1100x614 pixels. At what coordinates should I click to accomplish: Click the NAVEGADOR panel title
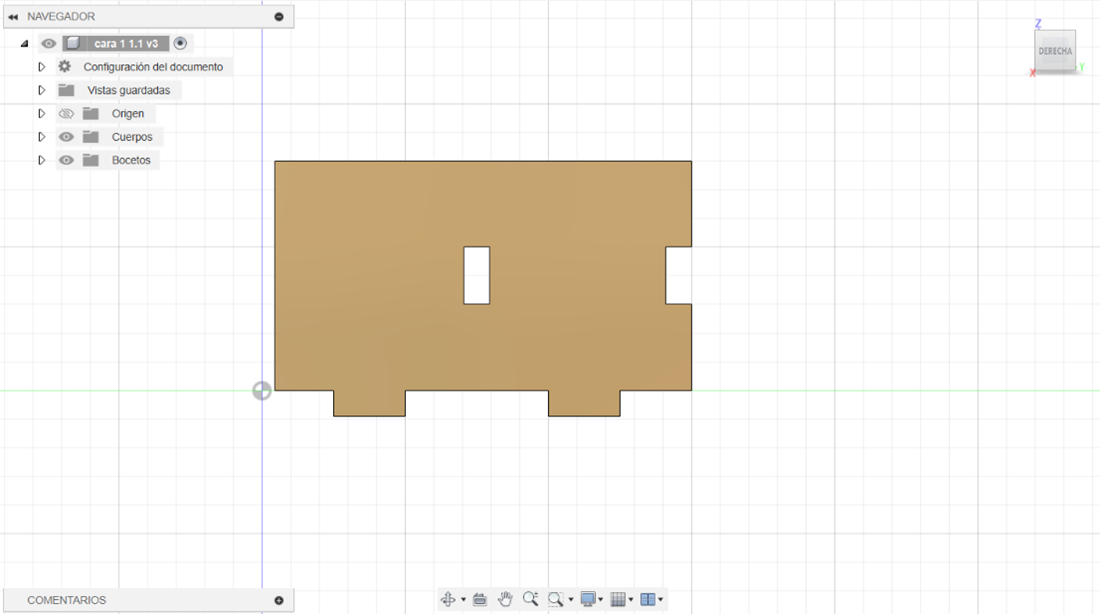[x=61, y=16]
